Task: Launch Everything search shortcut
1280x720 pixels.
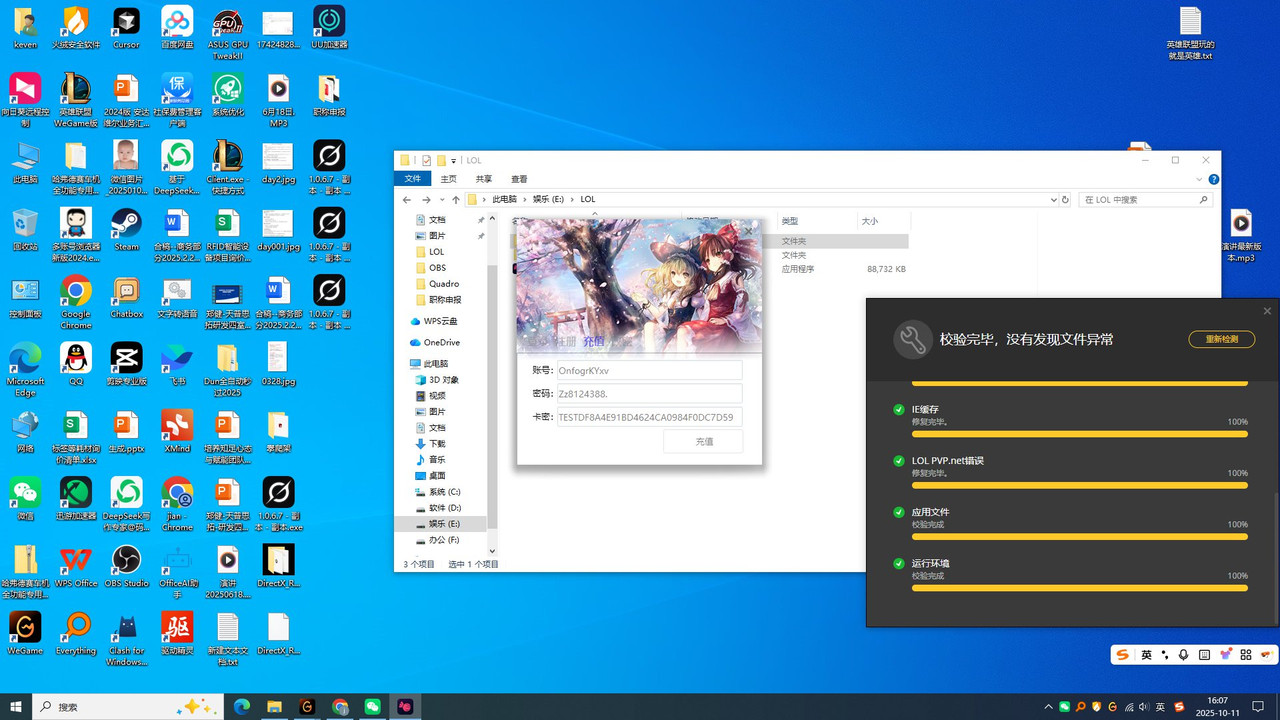Action: 76,633
